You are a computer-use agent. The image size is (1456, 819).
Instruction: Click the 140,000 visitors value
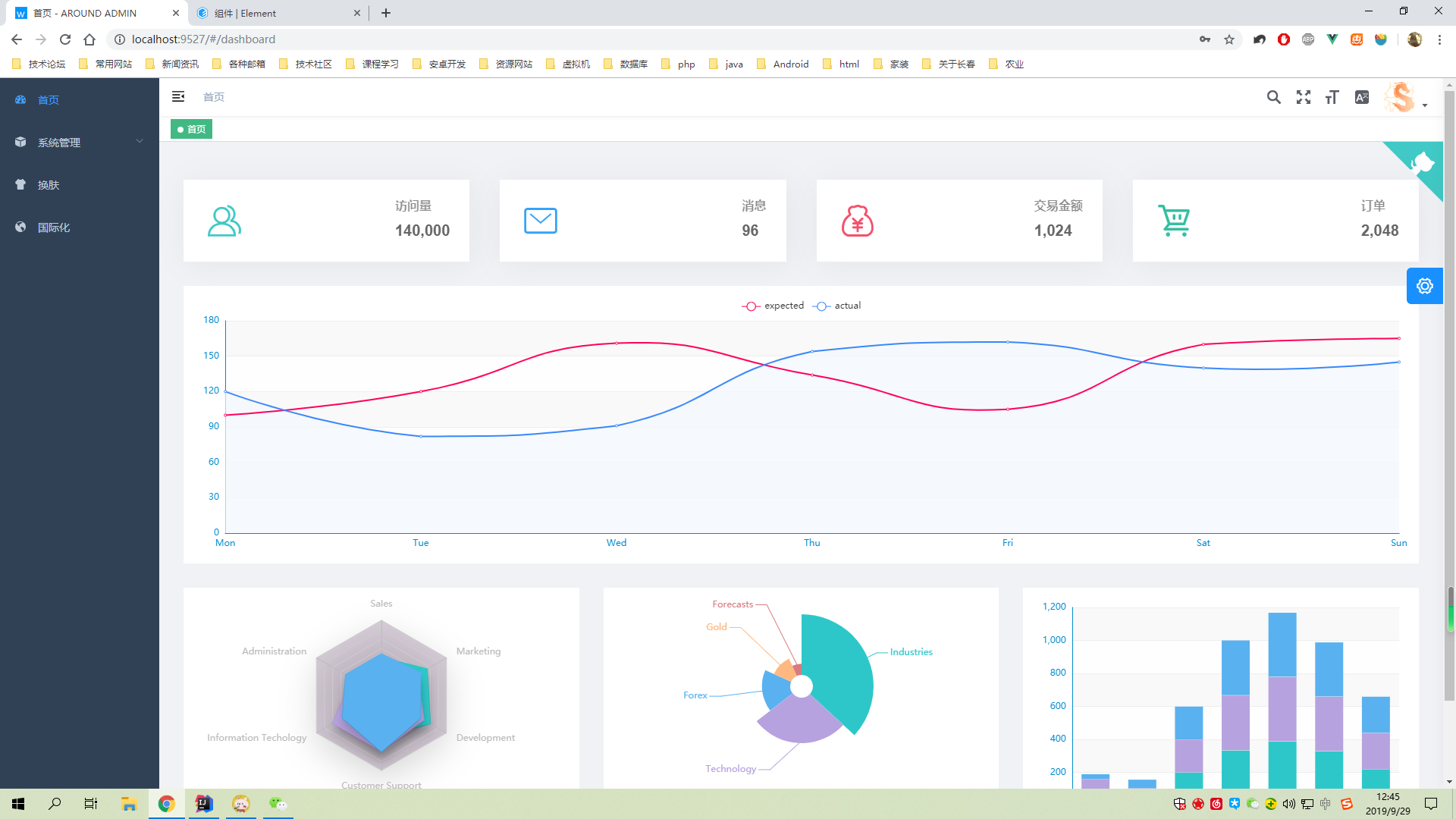coord(422,231)
